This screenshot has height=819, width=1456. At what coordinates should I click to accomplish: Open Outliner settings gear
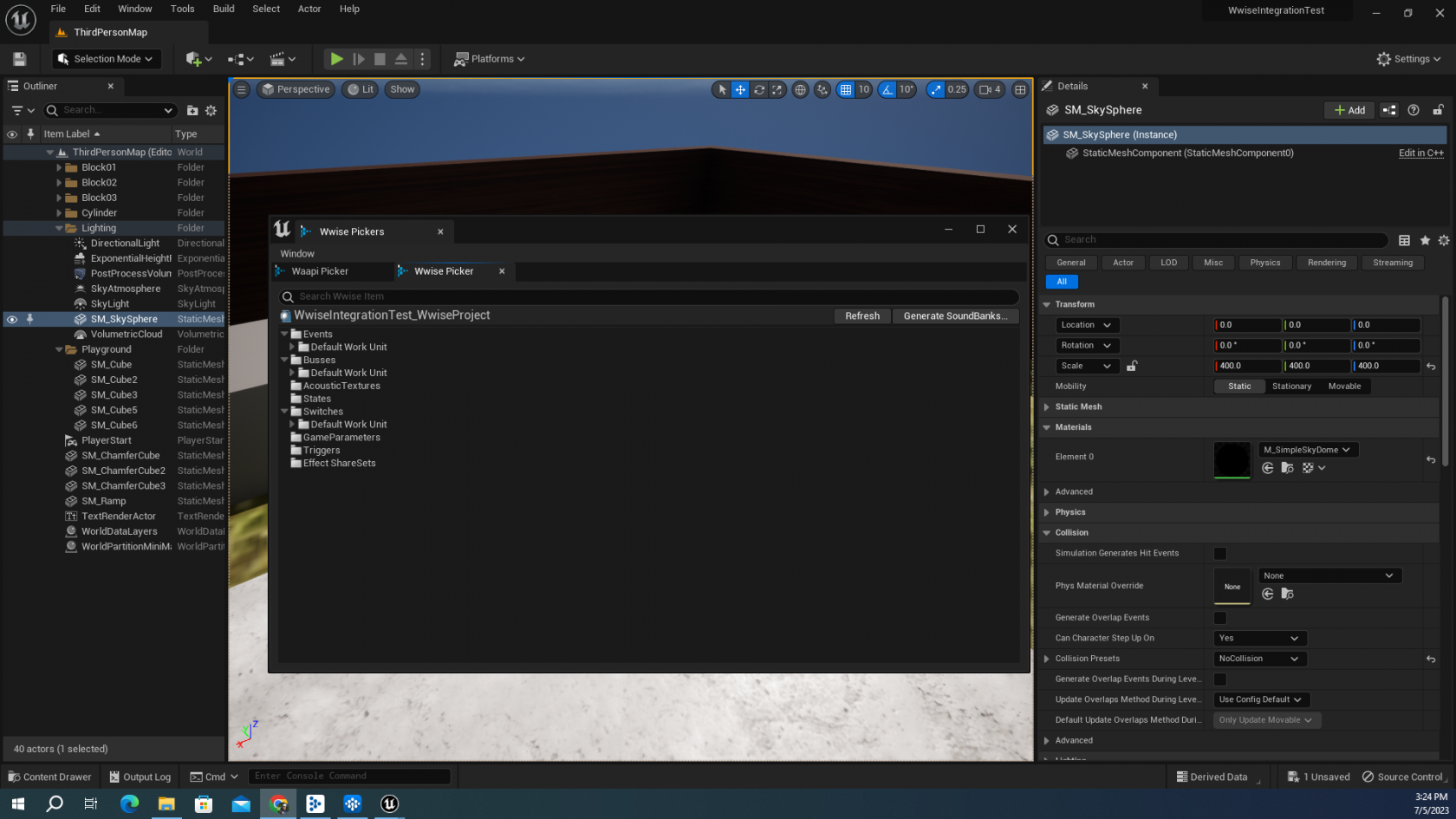(x=211, y=110)
